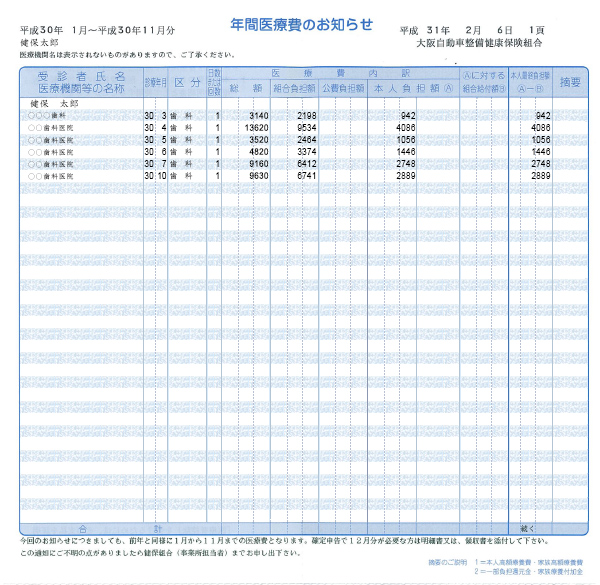Select 2748 in the 本人負担額Ⓐ column

coord(406,164)
